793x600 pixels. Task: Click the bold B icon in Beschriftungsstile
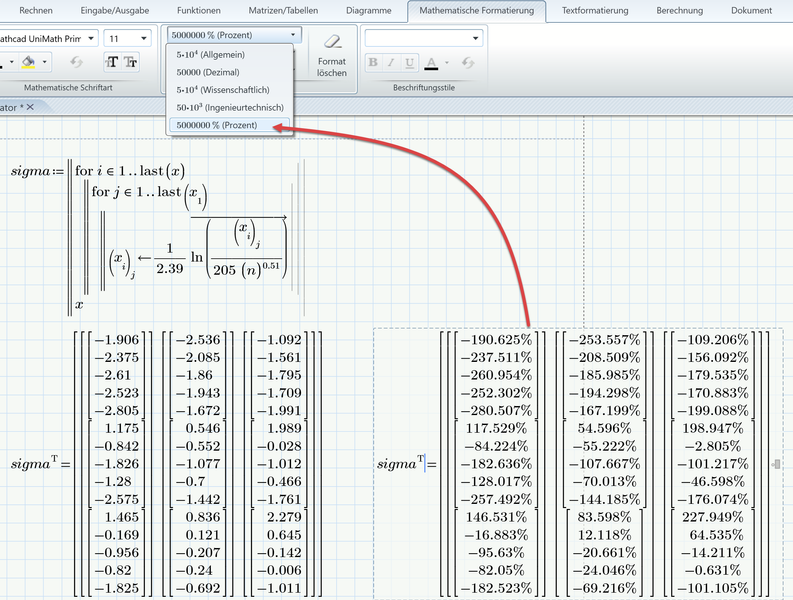tap(373, 63)
